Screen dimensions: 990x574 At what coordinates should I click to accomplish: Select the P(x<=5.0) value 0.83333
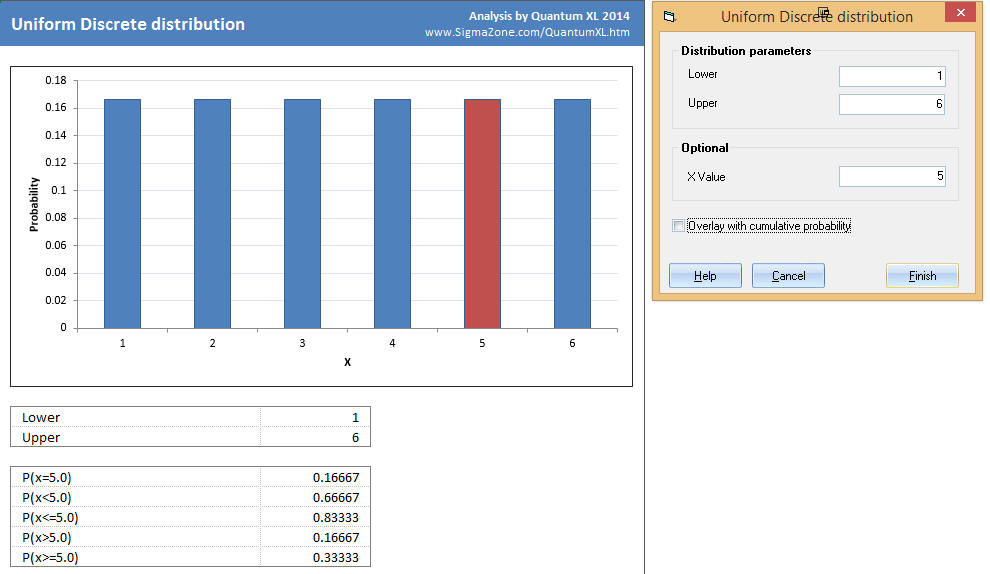pos(335,517)
